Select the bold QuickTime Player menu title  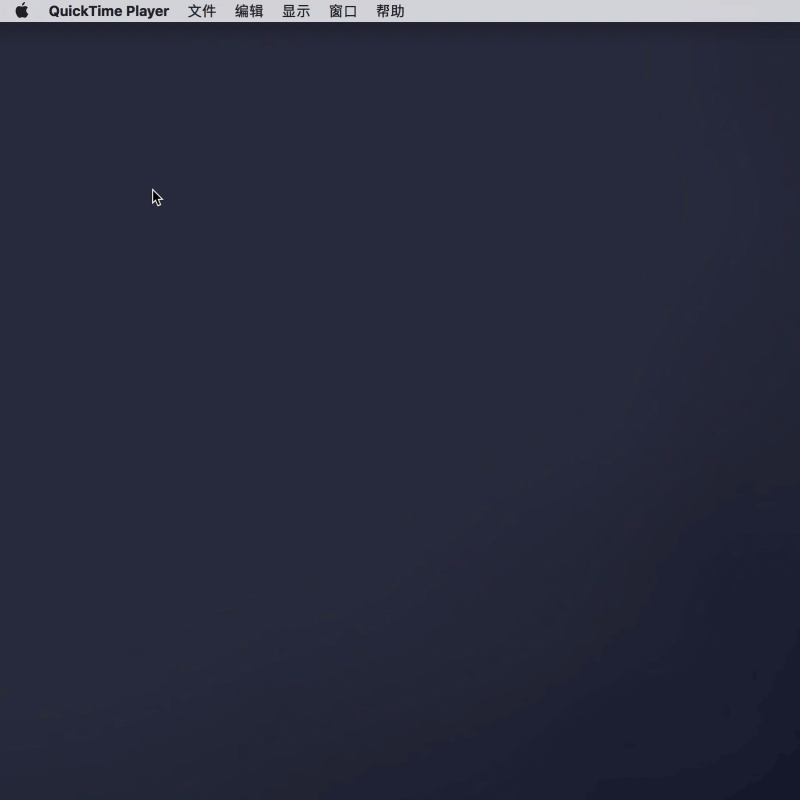(109, 11)
